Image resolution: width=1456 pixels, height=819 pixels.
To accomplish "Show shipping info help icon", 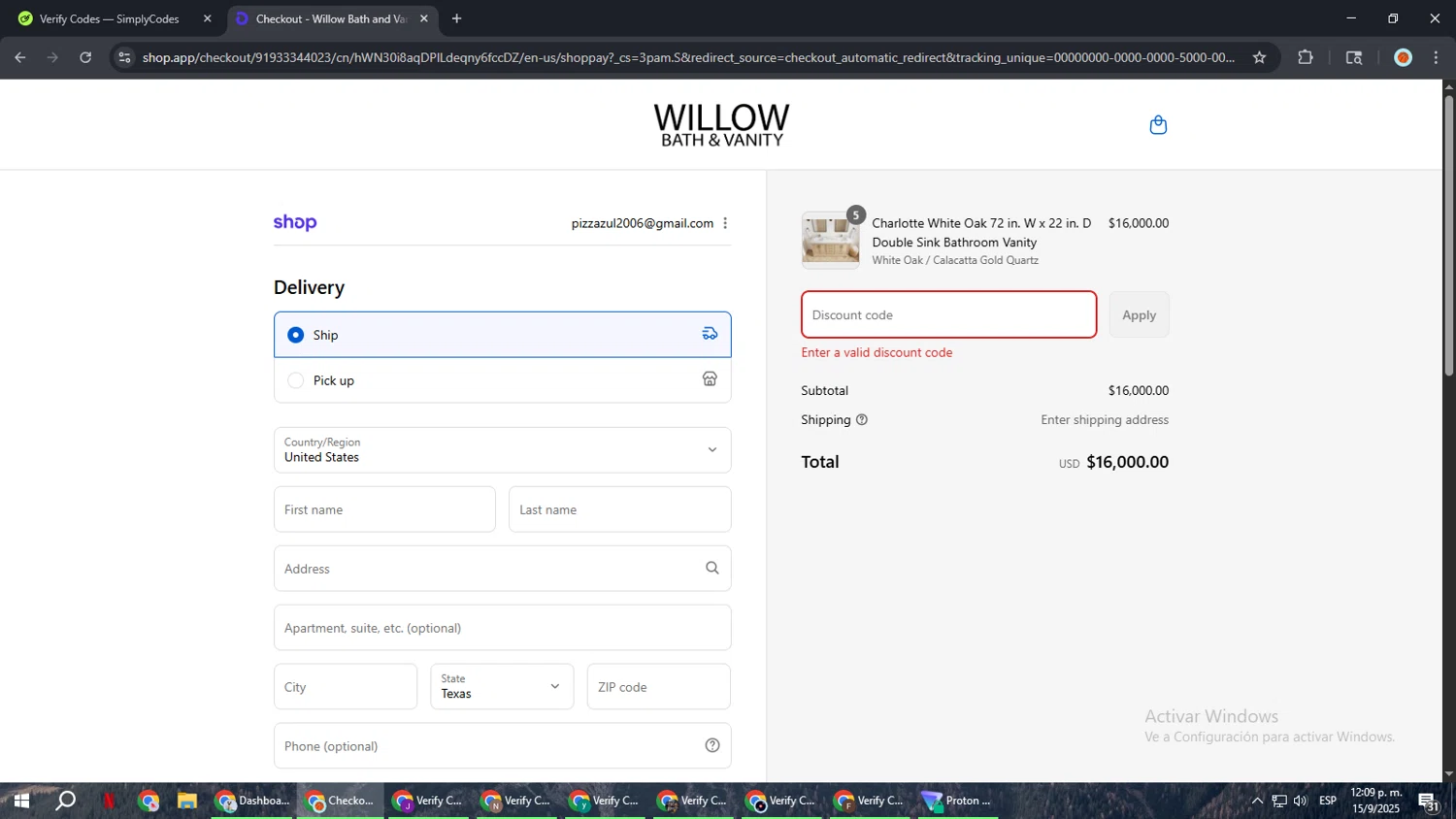I will [x=862, y=420].
